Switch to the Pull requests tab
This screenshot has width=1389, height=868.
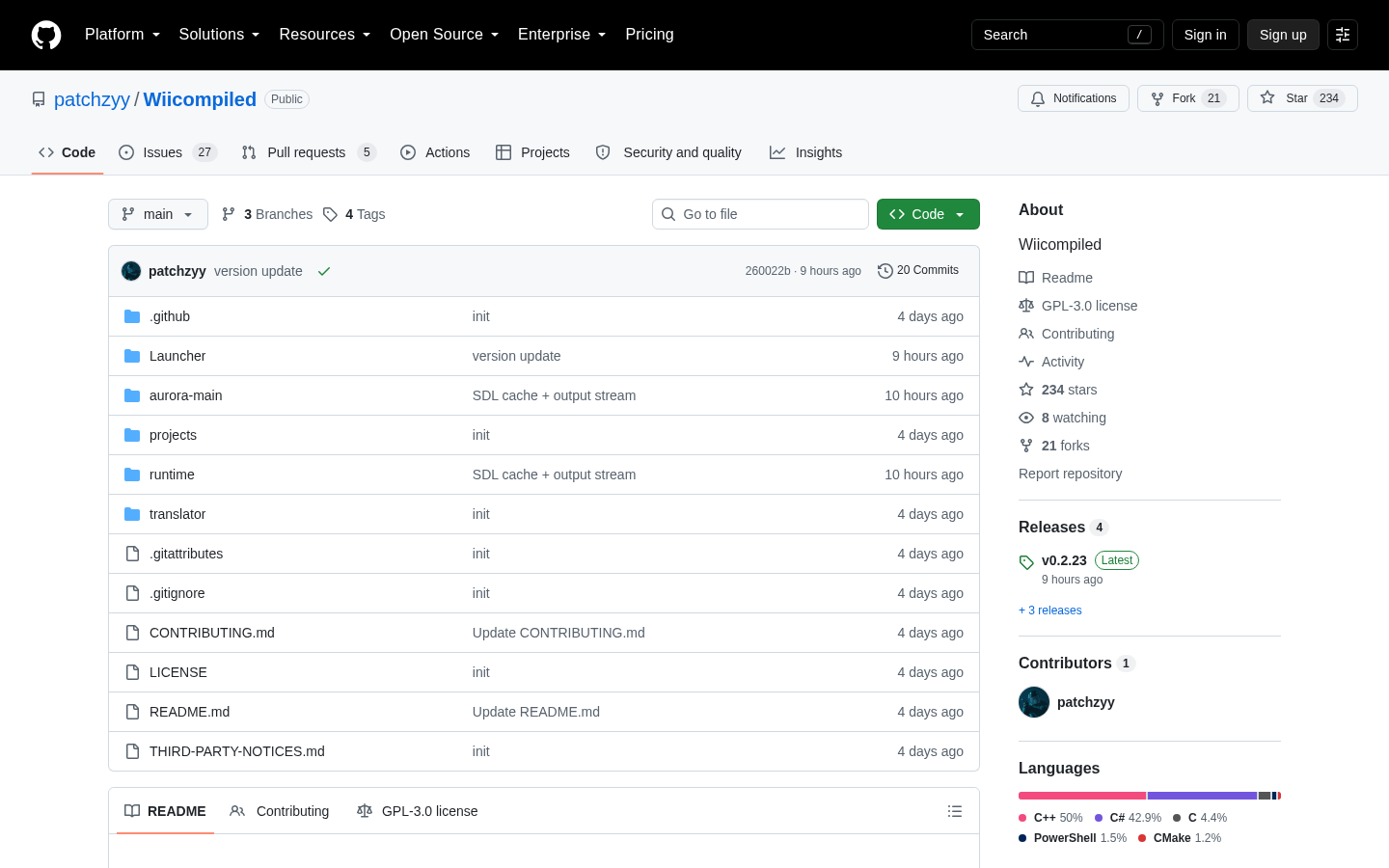(308, 152)
